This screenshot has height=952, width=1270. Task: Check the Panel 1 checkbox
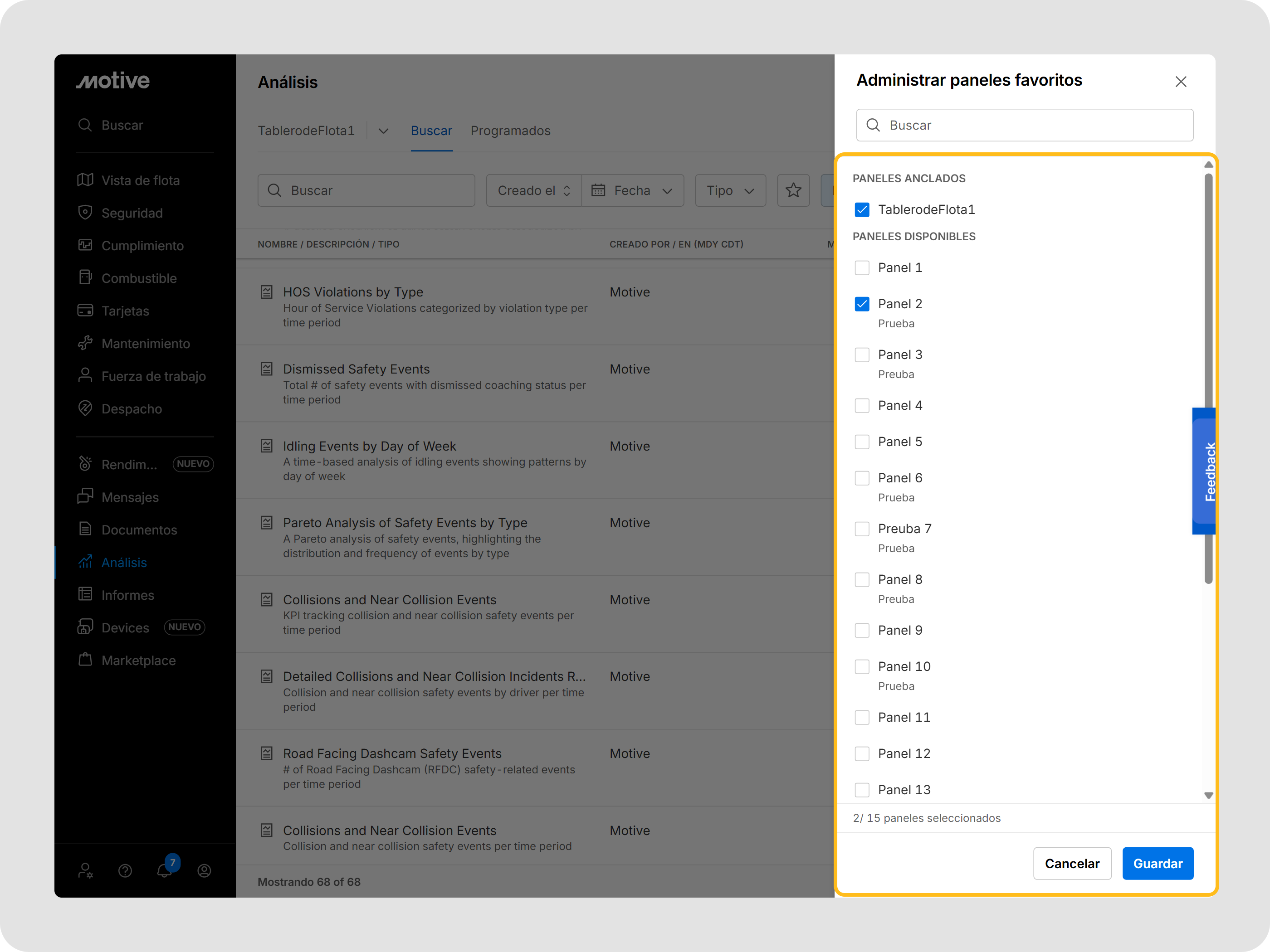pyautogui.click(x=862, y=267)
